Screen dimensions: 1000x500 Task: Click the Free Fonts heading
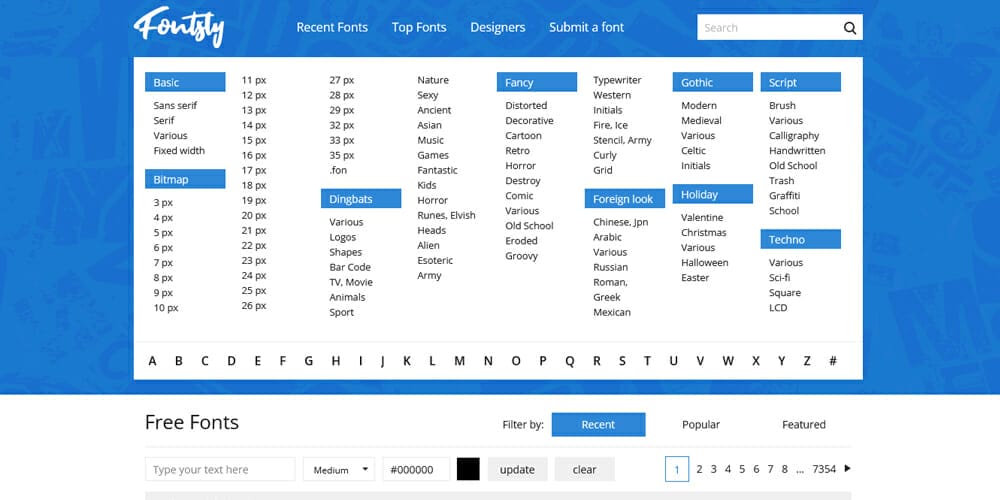click(192, 422)
